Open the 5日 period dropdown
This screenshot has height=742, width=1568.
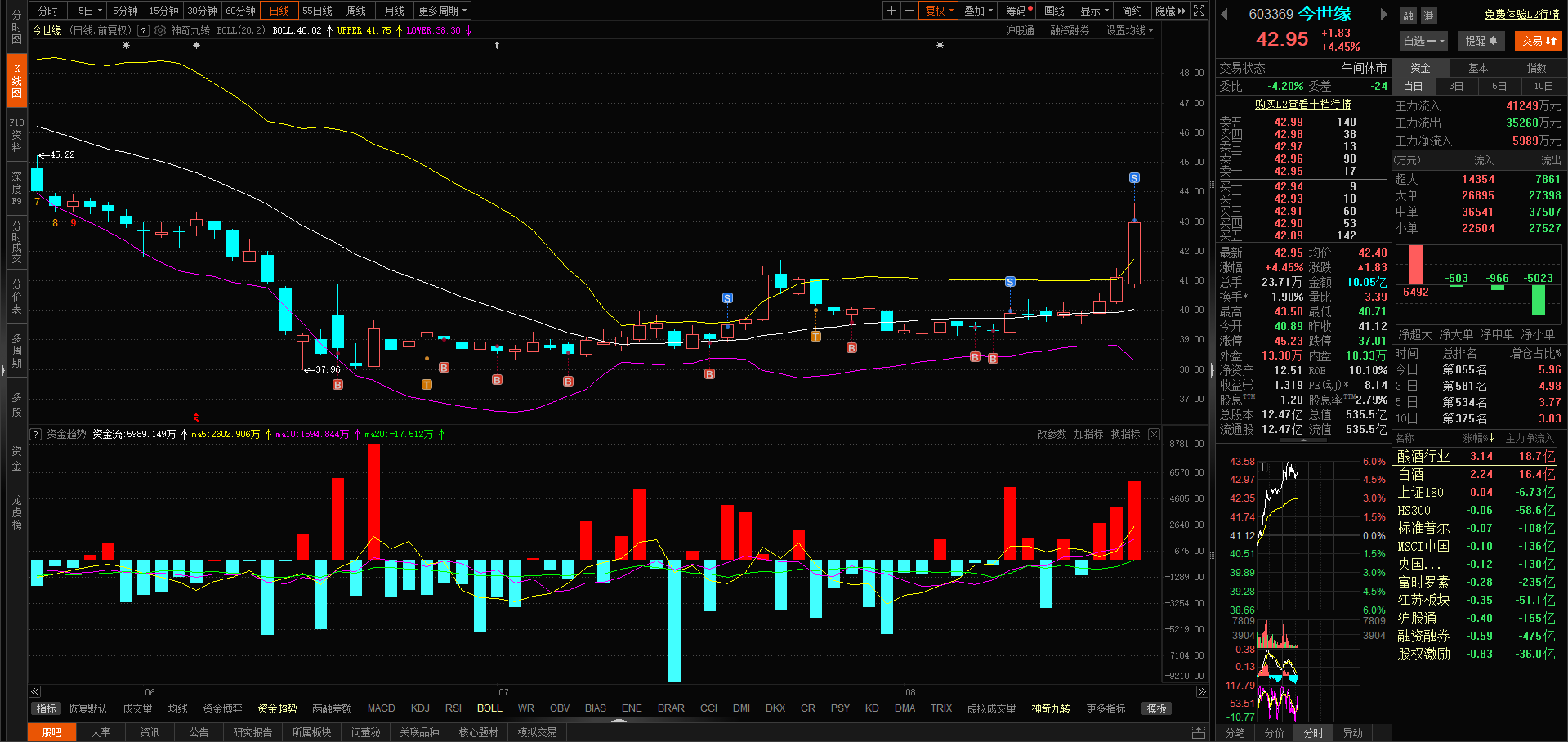[x=90, y=11]
